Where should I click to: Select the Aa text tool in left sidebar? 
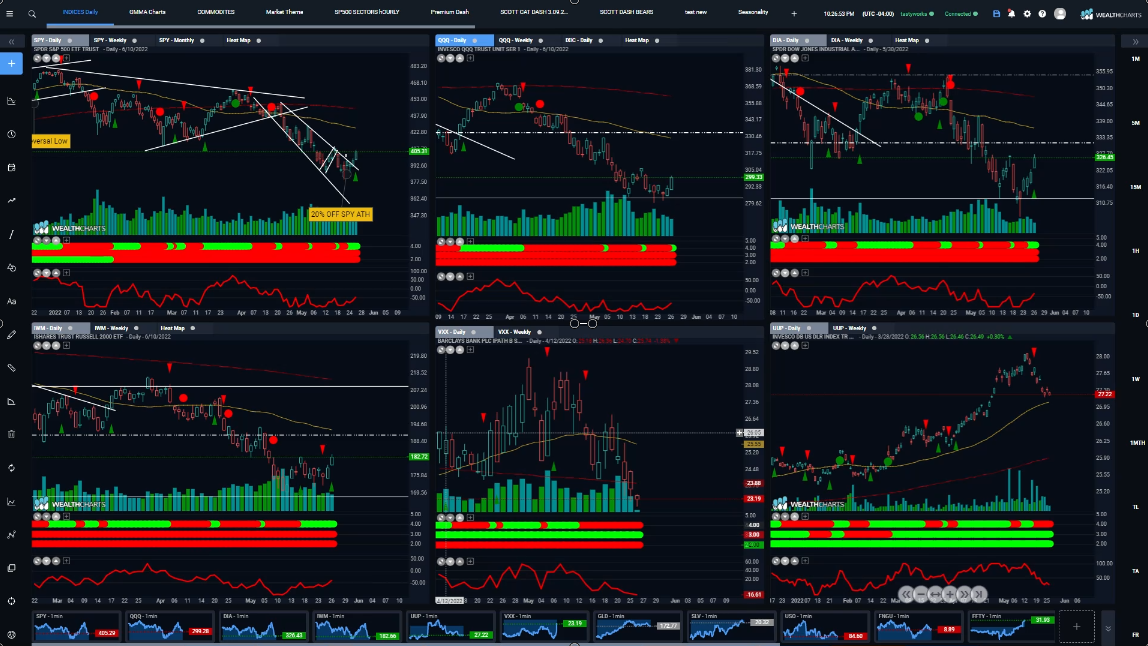tap(12, 301)
